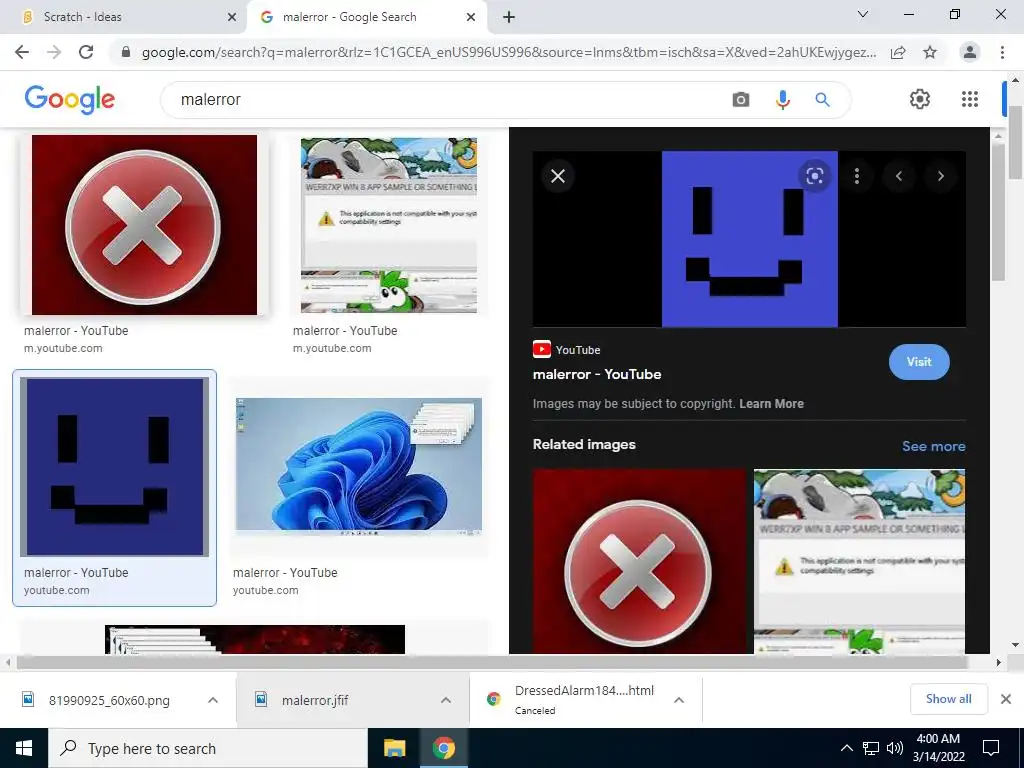Bookmark this page with the star

coord(930,52)
